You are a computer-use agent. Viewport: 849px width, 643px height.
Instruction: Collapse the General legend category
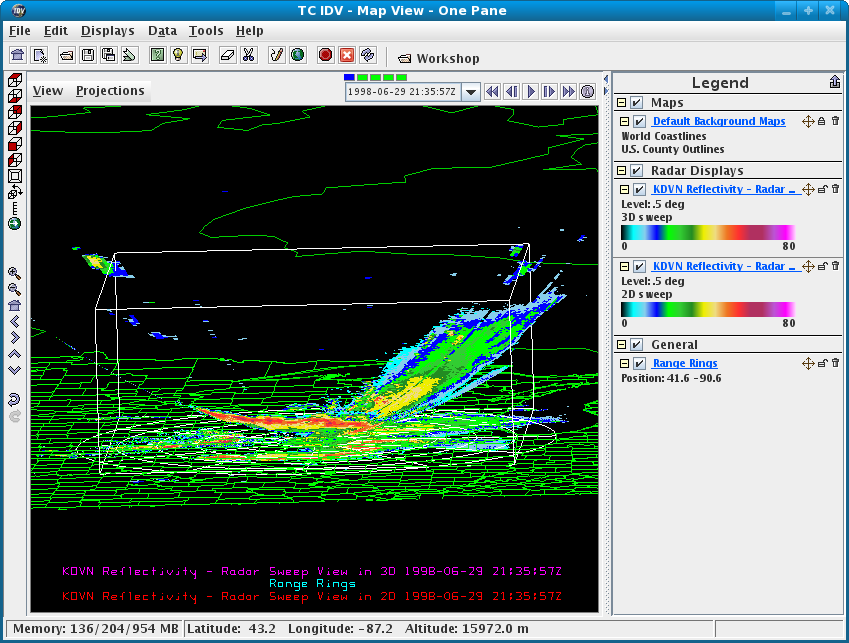point(622,345)
